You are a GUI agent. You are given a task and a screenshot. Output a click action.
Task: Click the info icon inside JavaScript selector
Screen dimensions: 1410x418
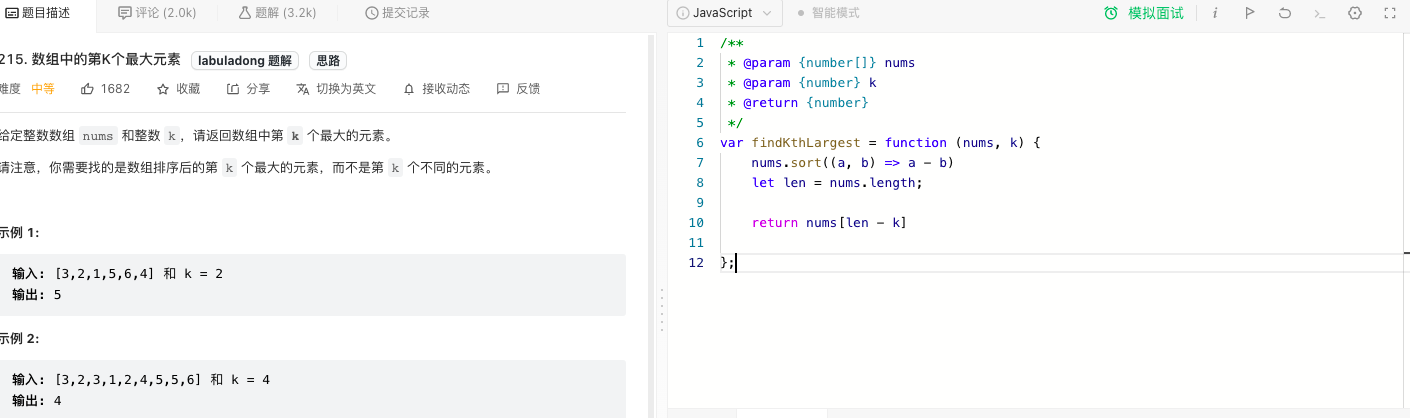pos(683,13)
